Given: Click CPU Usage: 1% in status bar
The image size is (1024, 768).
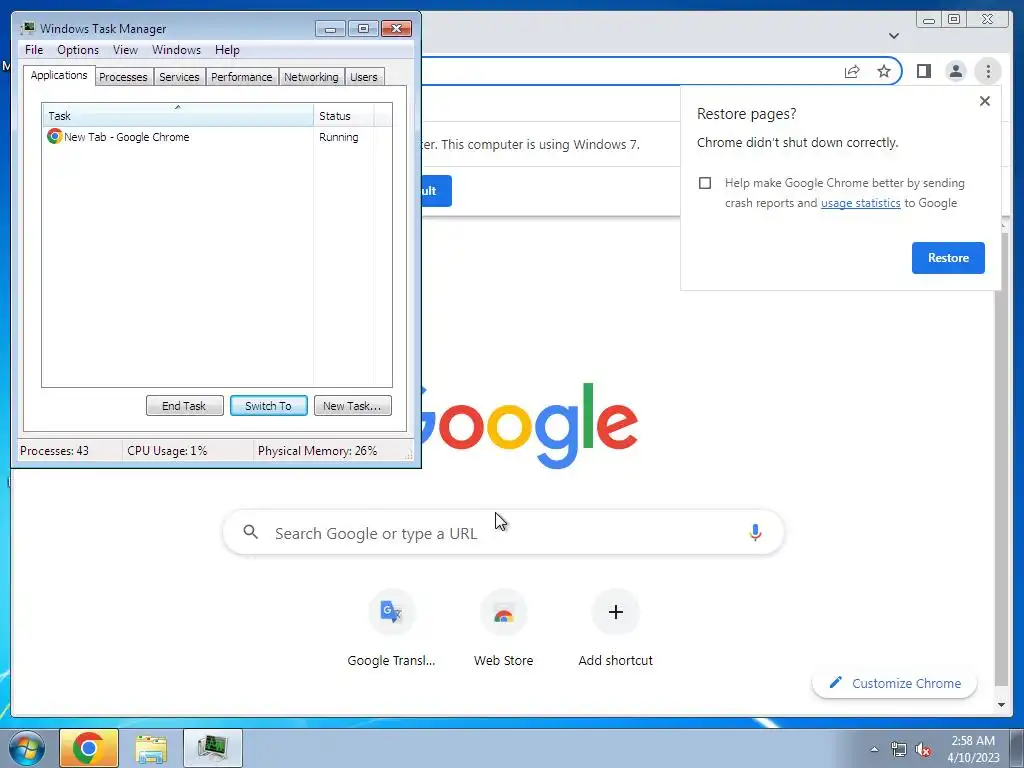Looking at the screenshot, I should tap(167, 451).
